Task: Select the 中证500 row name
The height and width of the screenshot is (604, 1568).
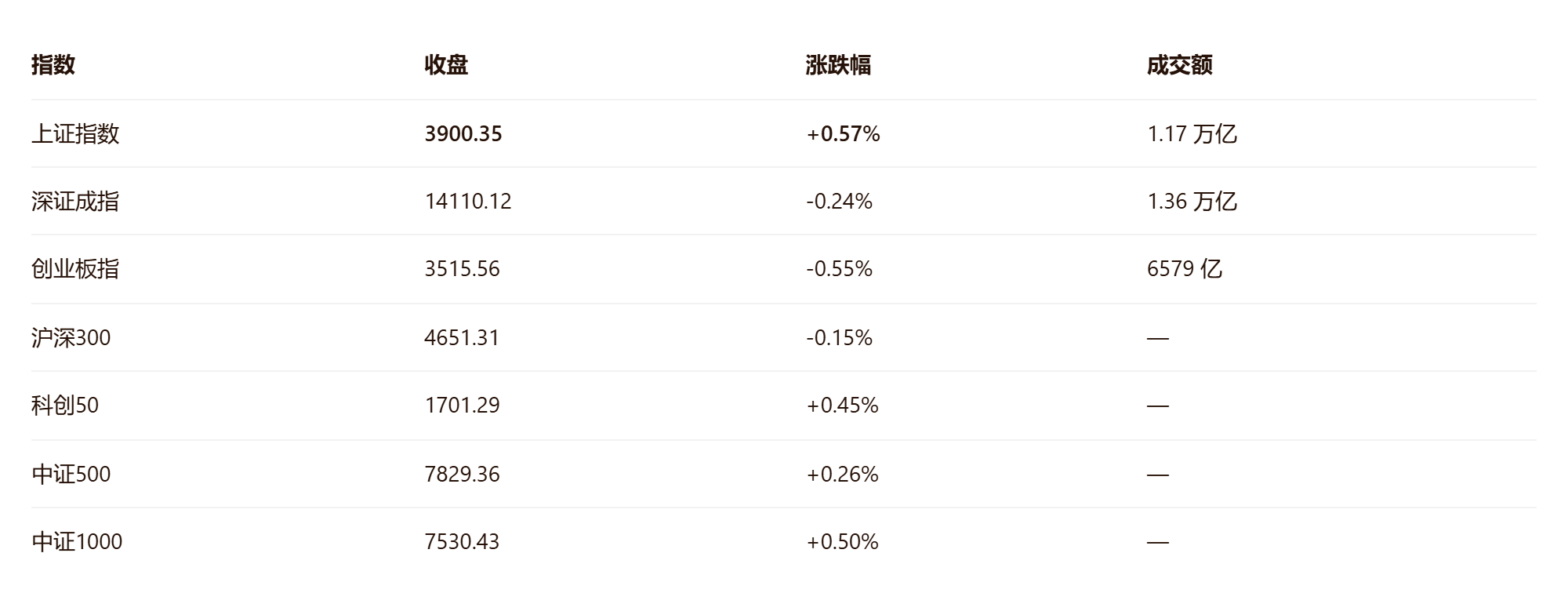Action: [x=71, y=475]
